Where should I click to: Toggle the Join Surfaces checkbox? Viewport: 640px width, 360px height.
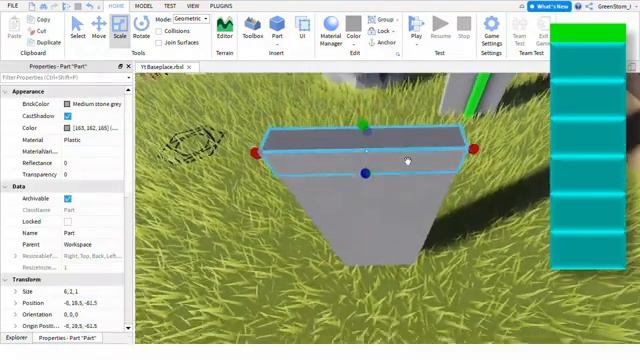tap(158, 43)
